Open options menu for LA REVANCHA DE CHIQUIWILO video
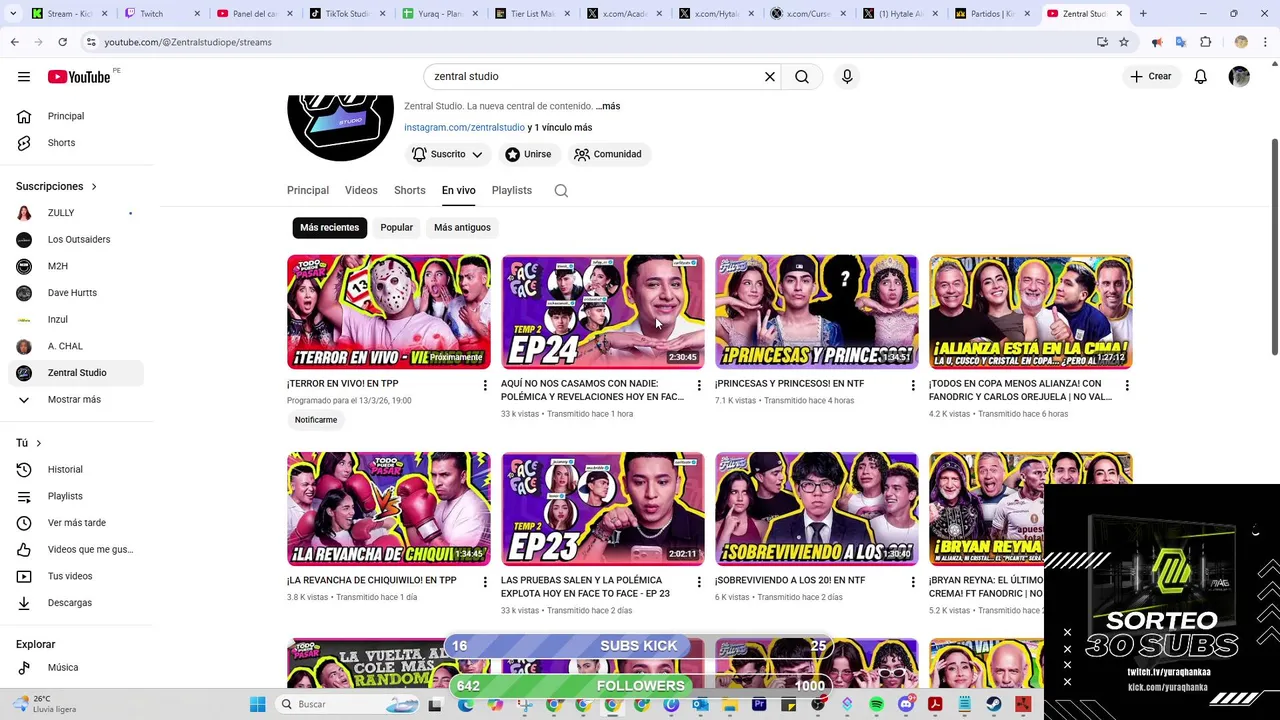 [485, 582]
